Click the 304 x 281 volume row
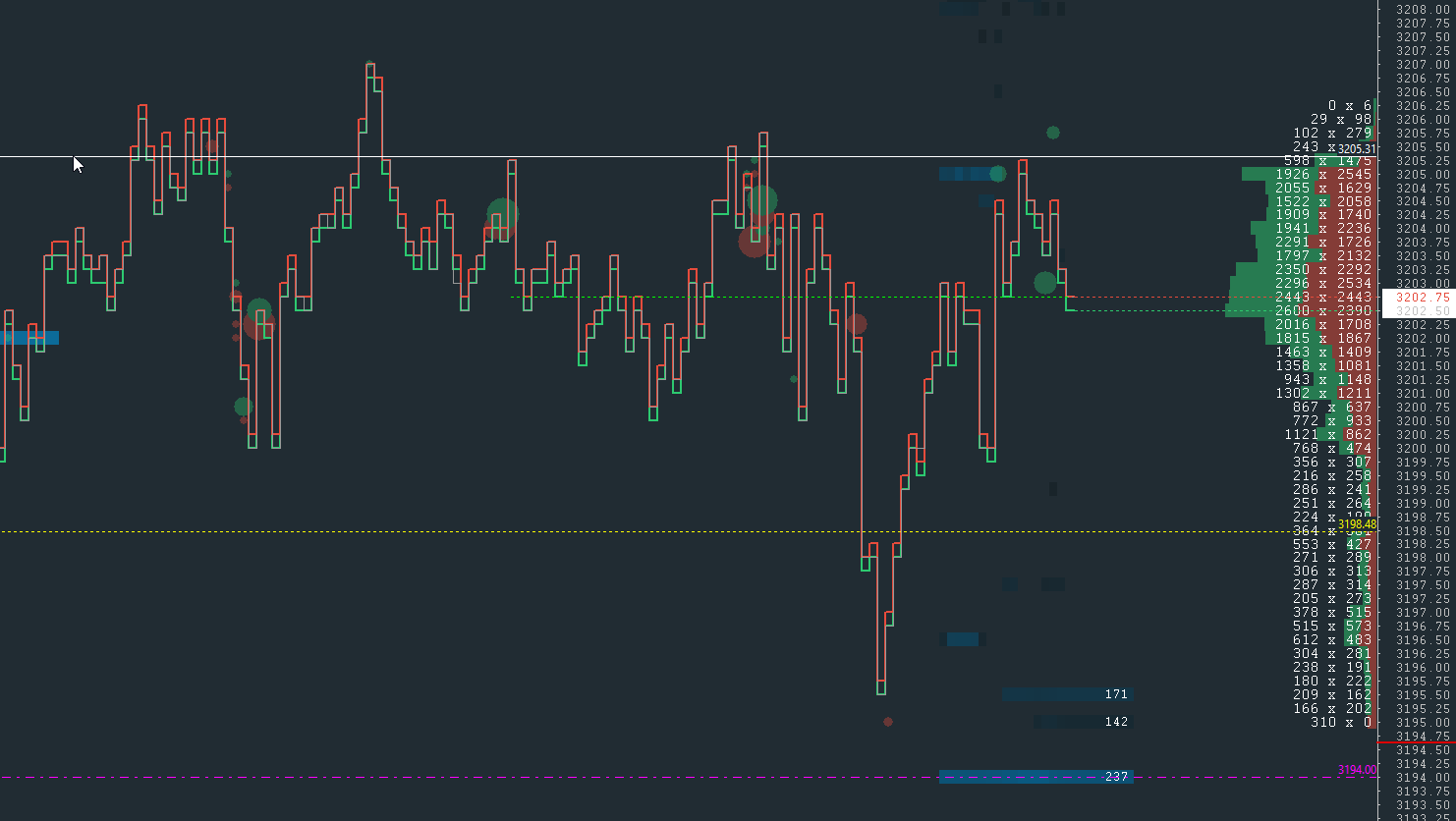Viewport: 1456px width, 821px height. tap(1333, 653)
